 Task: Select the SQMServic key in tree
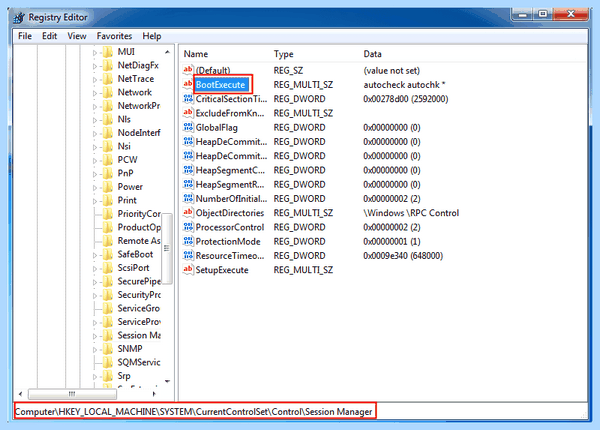(139, 362)
